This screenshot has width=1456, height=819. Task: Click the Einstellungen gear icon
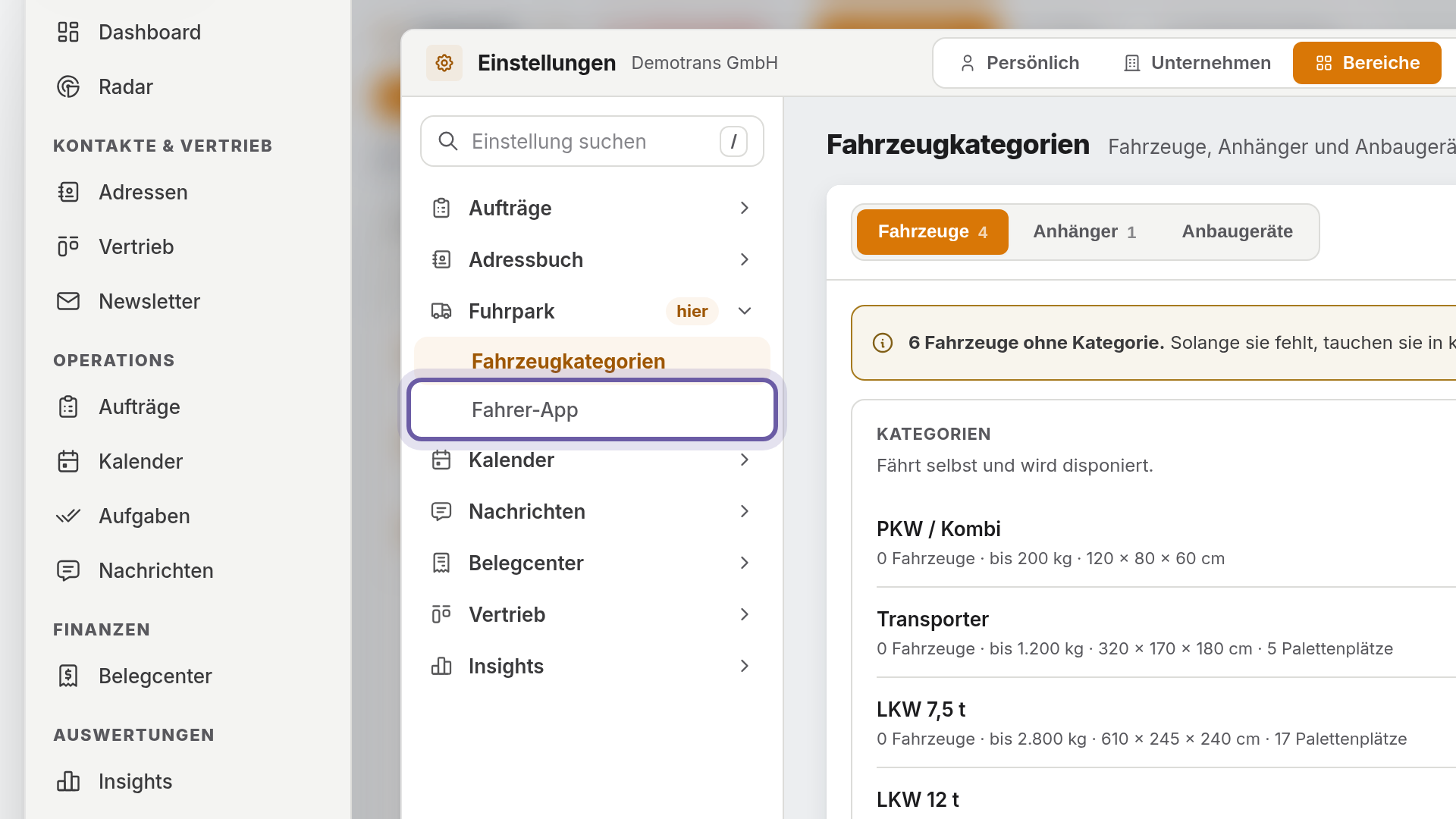point(444,63)
